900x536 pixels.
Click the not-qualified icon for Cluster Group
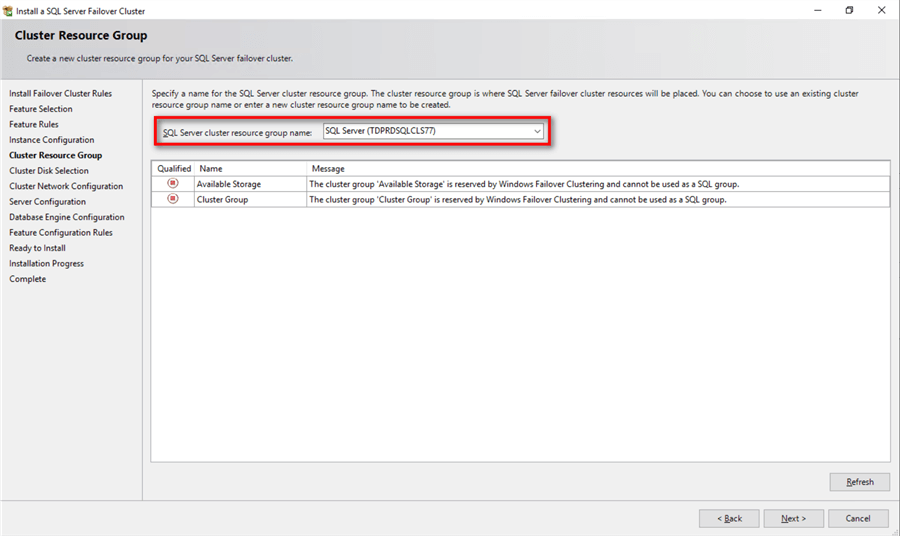173,199
